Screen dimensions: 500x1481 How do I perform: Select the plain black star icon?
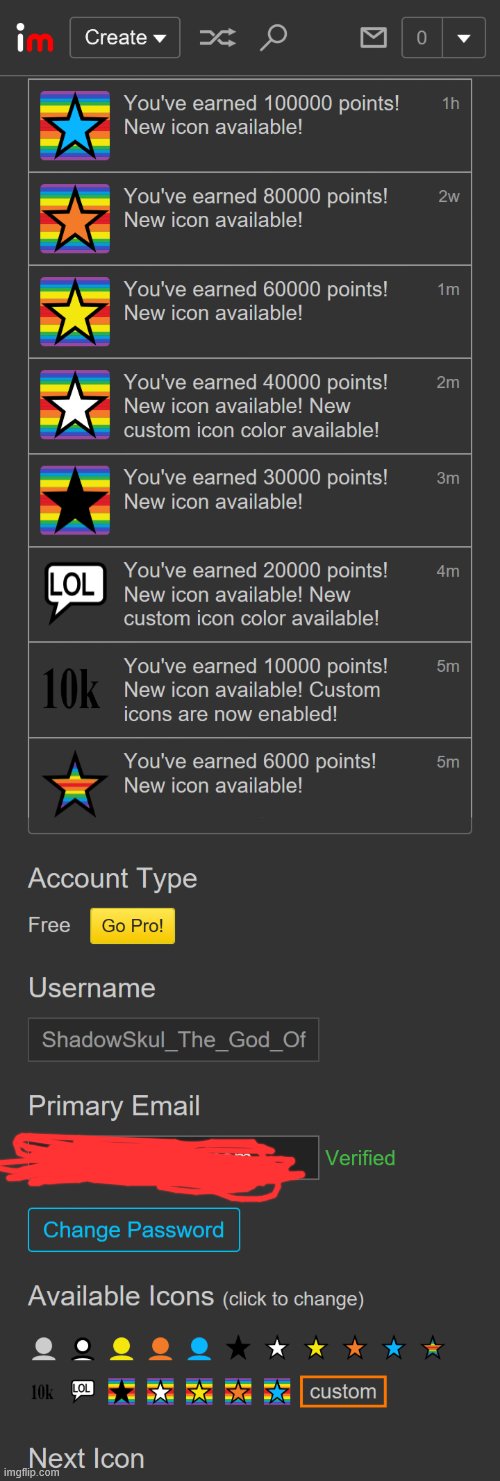coord(238,1348)
